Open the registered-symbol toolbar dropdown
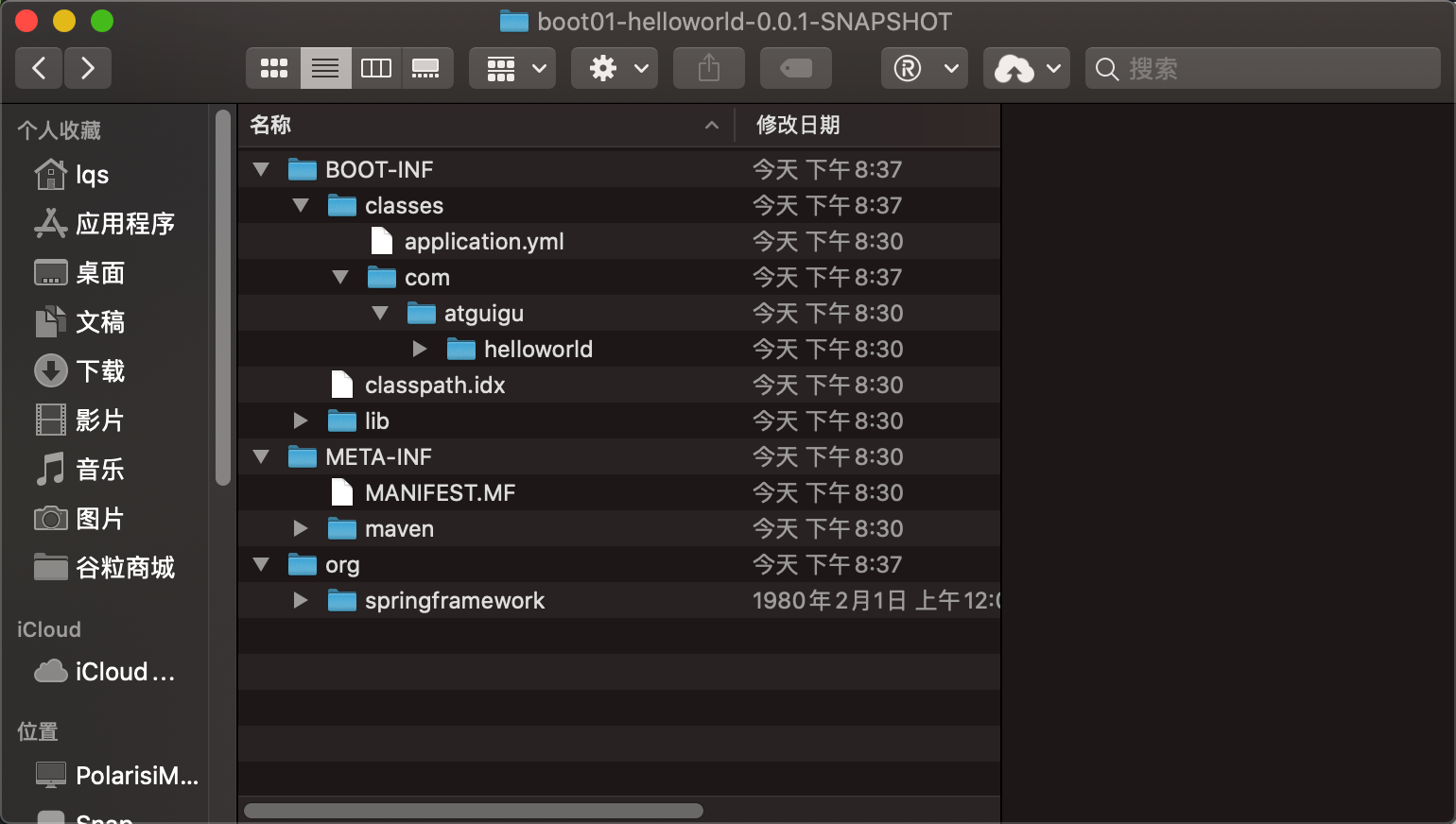This screenshot has height=824, width=1456. point(925,68)
